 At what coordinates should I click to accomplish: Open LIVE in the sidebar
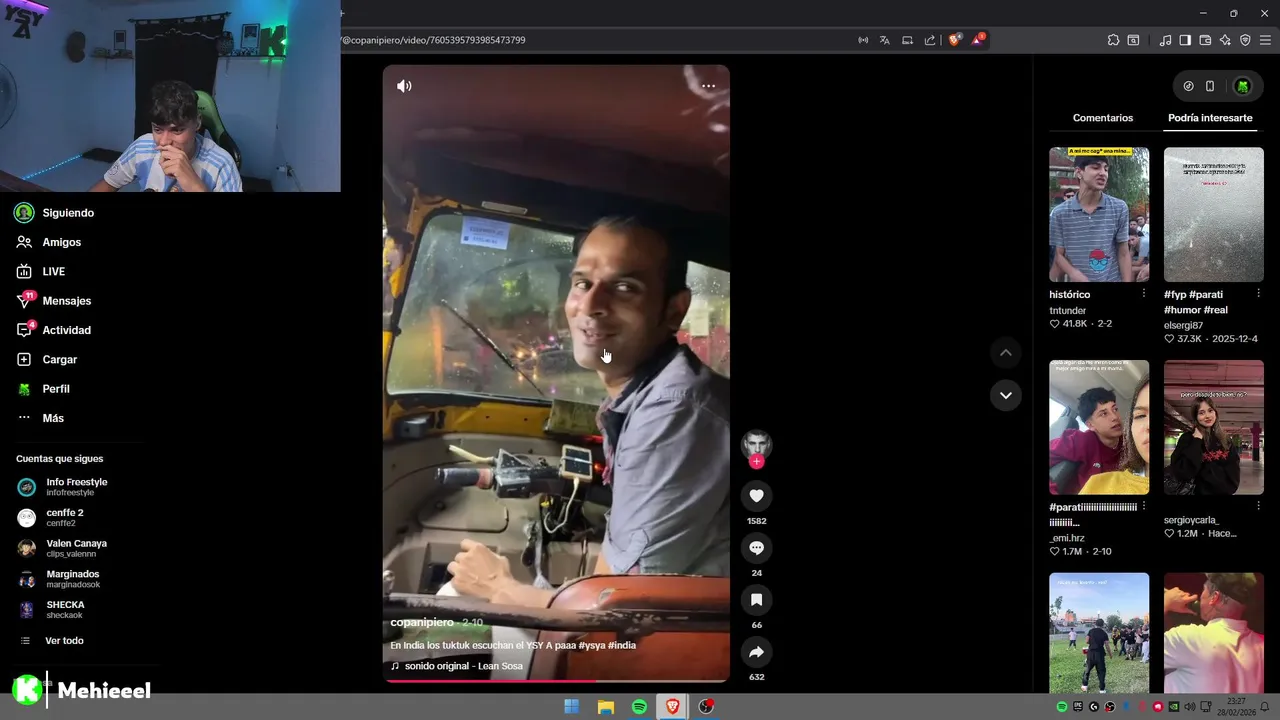click(42, 271)
